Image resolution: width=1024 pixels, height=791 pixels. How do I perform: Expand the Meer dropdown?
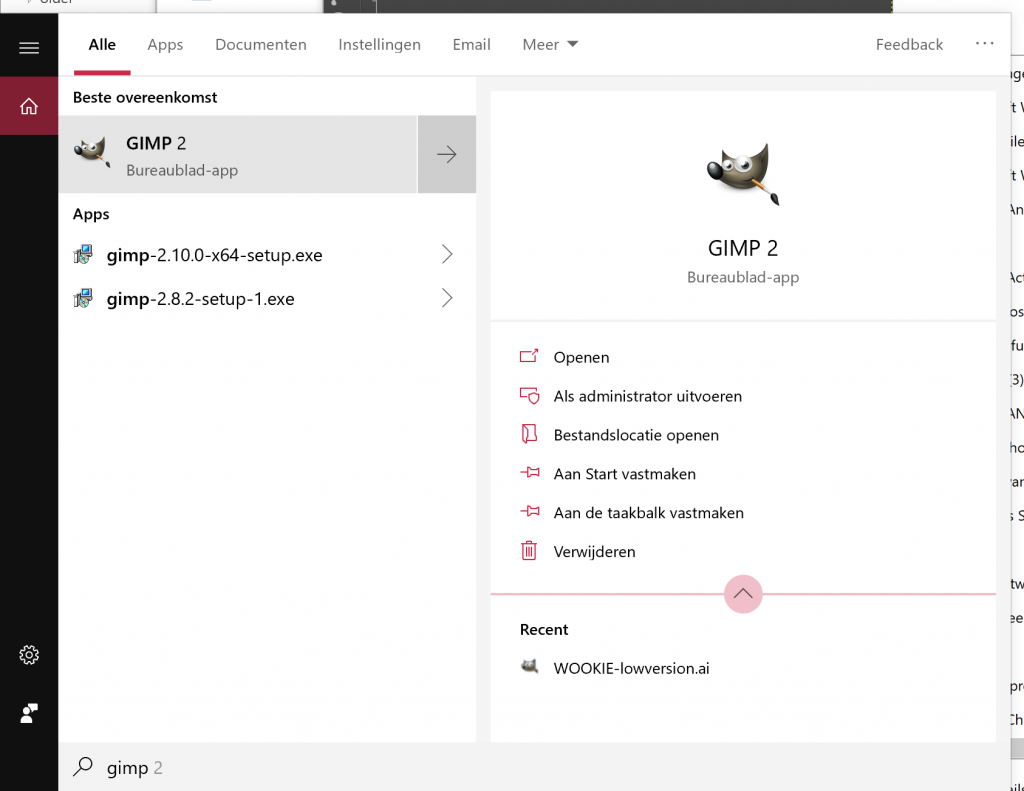(x=549, y=44)
